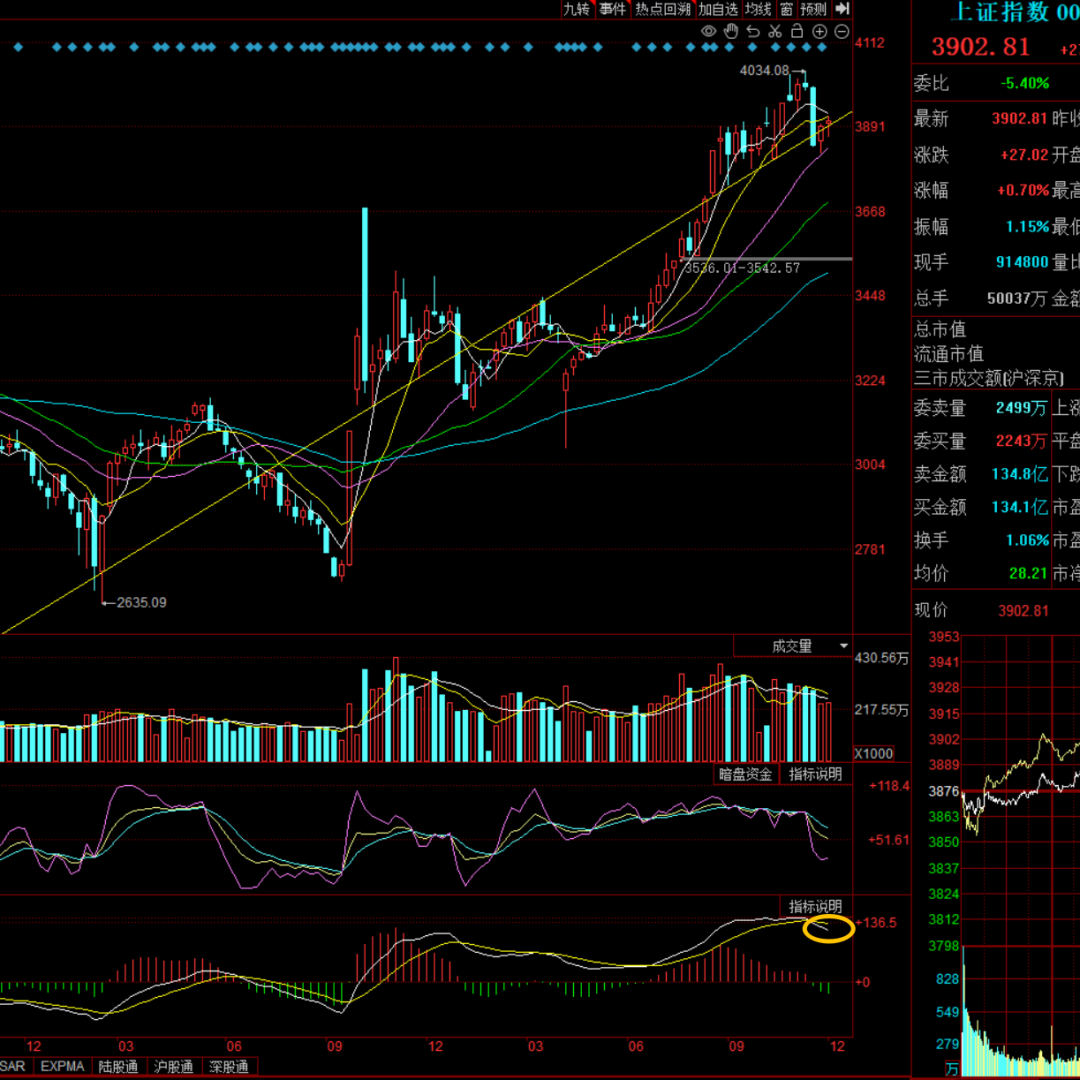The image size is (1080, 1080).
Task: Click the 窗 window layout button
Action: coord(787,9)
